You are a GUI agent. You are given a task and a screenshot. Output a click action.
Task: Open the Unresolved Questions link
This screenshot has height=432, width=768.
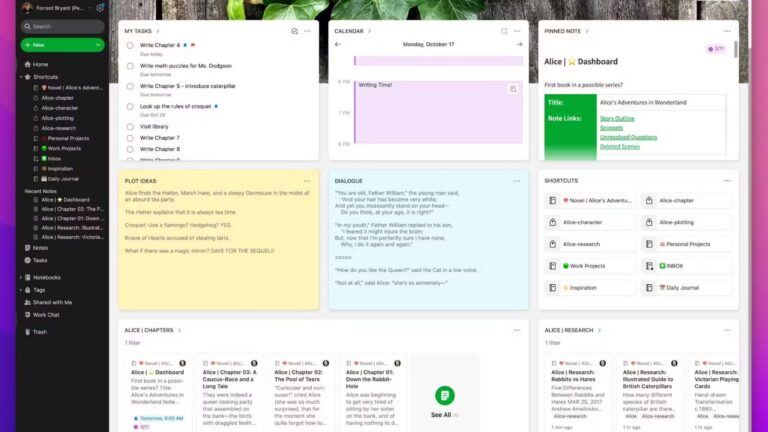(628, 137)
